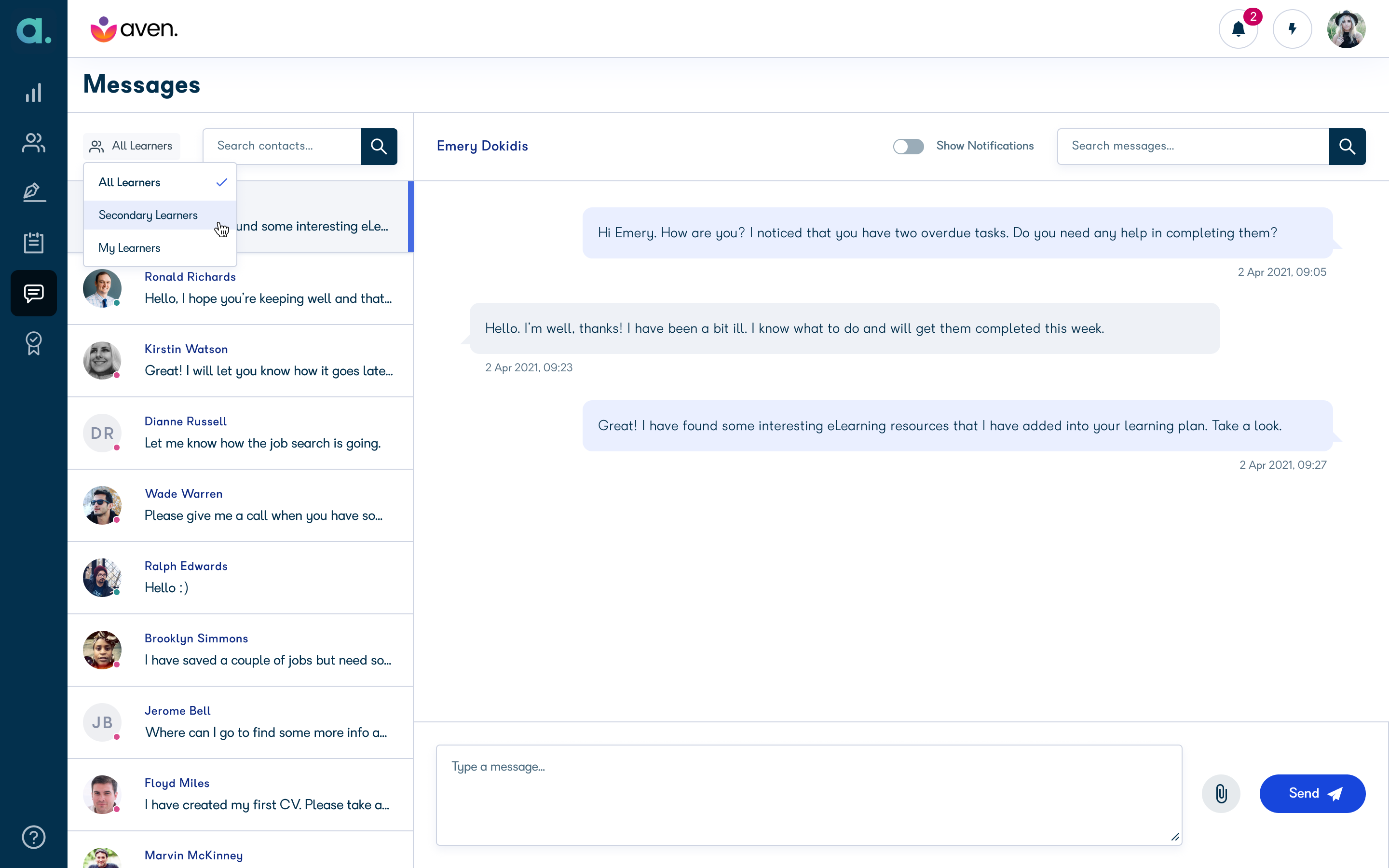The height and width of the screenshot is (868, 1389).
Task: Click Floyd Miles avatar photo
Action: pos(102,795)
